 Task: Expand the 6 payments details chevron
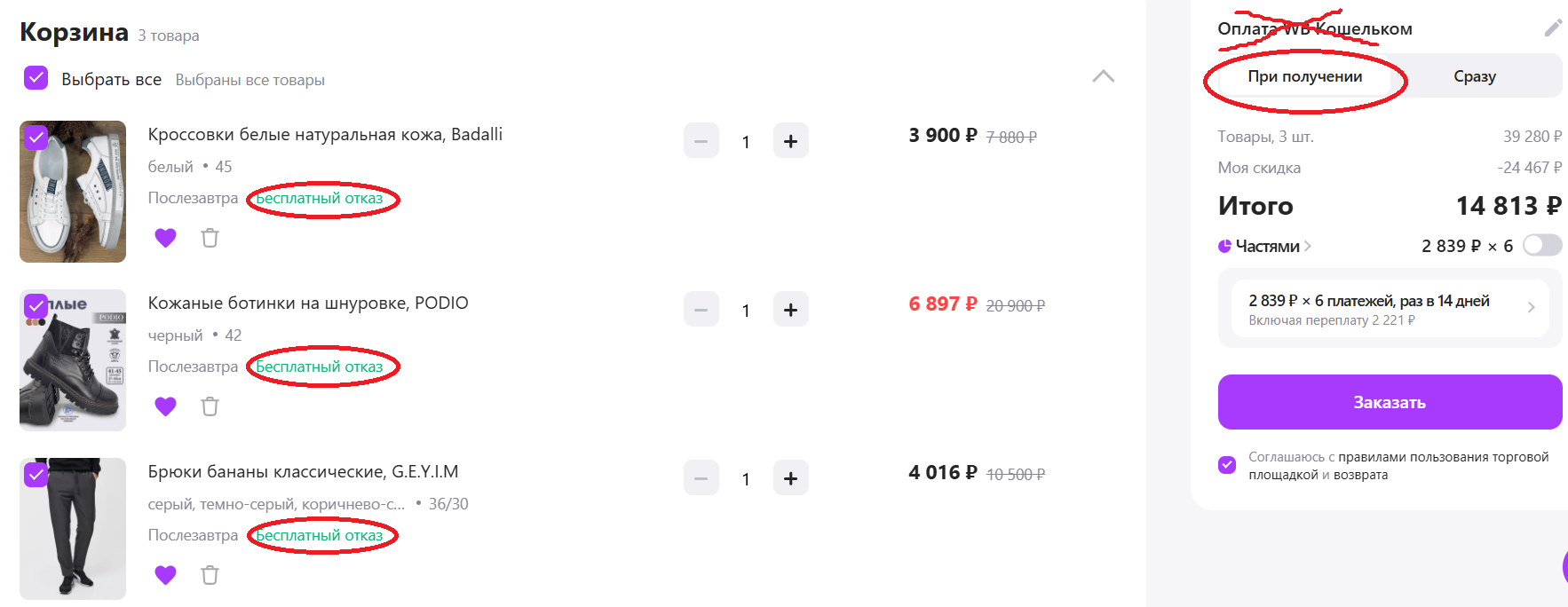1531,308
